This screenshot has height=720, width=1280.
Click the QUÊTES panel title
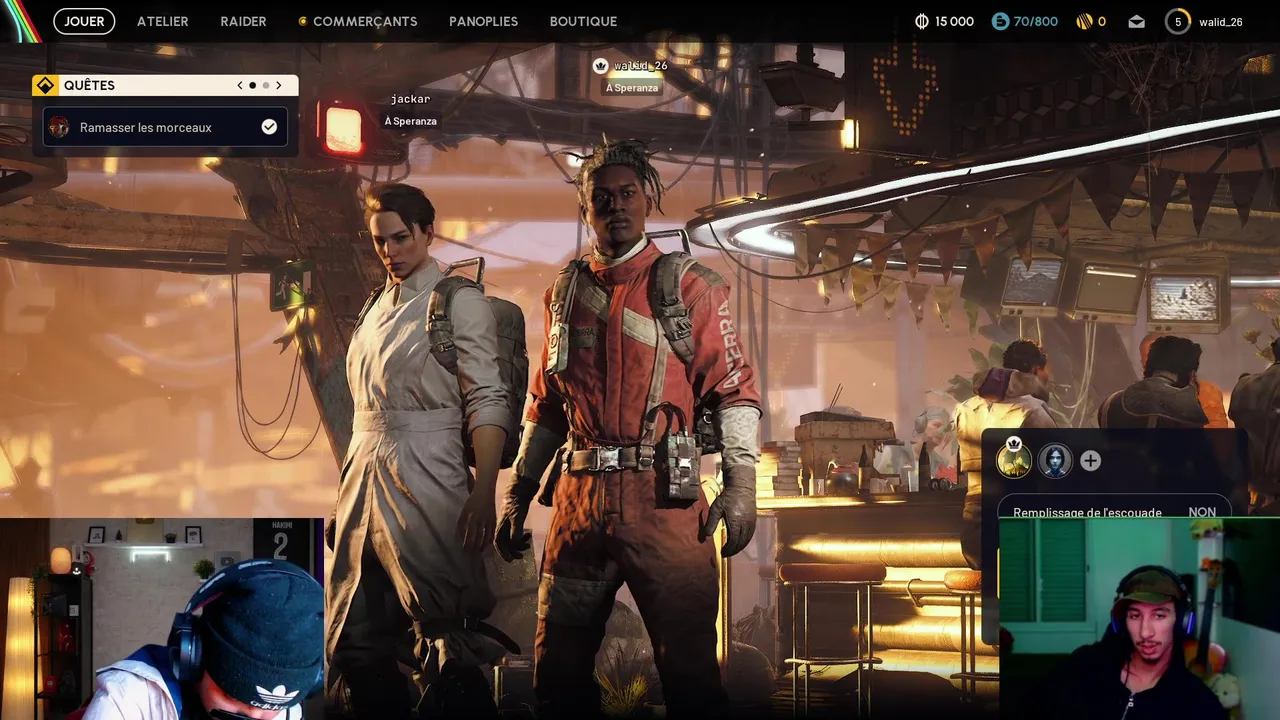89,85
